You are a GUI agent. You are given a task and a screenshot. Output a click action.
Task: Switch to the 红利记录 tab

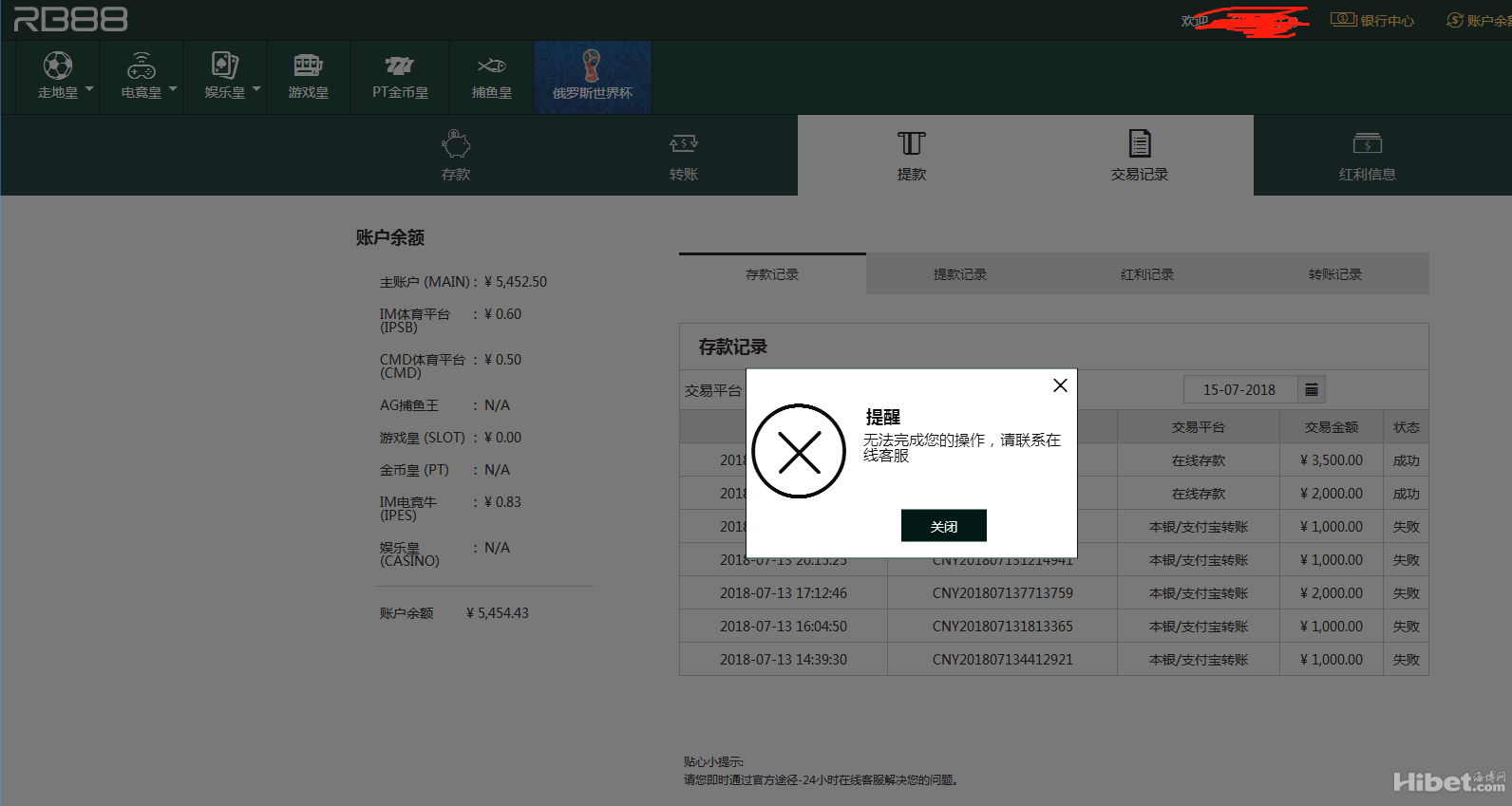[1146, 274]
